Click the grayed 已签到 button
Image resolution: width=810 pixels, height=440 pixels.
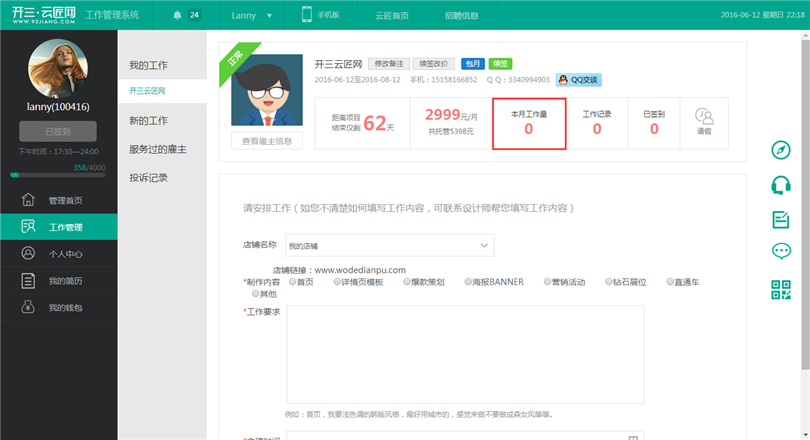pyautogui.click(x=58, y=131)
